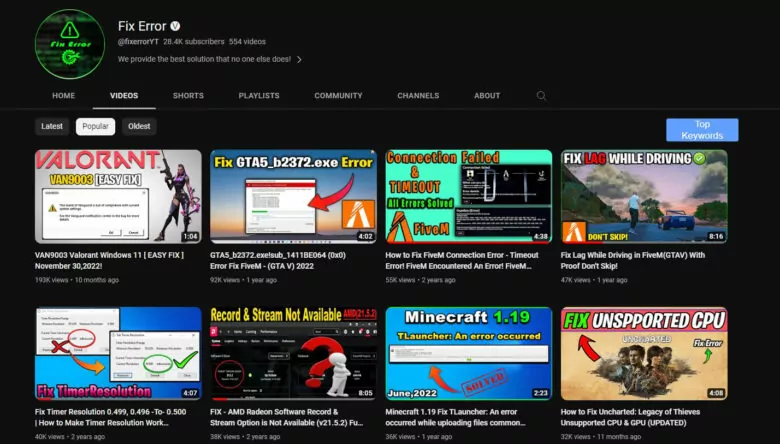
Task: Open the Connection Failed & Timeout thumbnail
Action: (x=469, y=196)
